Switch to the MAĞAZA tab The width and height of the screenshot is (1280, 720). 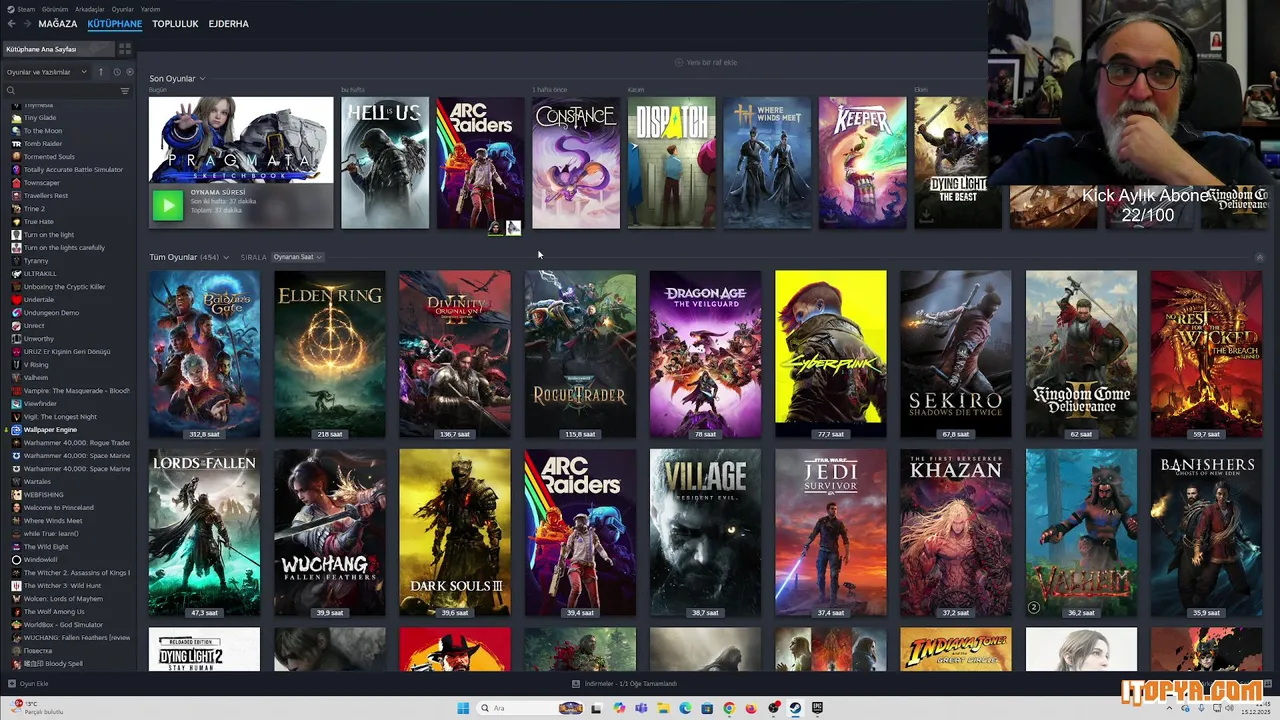click(57, 23)
